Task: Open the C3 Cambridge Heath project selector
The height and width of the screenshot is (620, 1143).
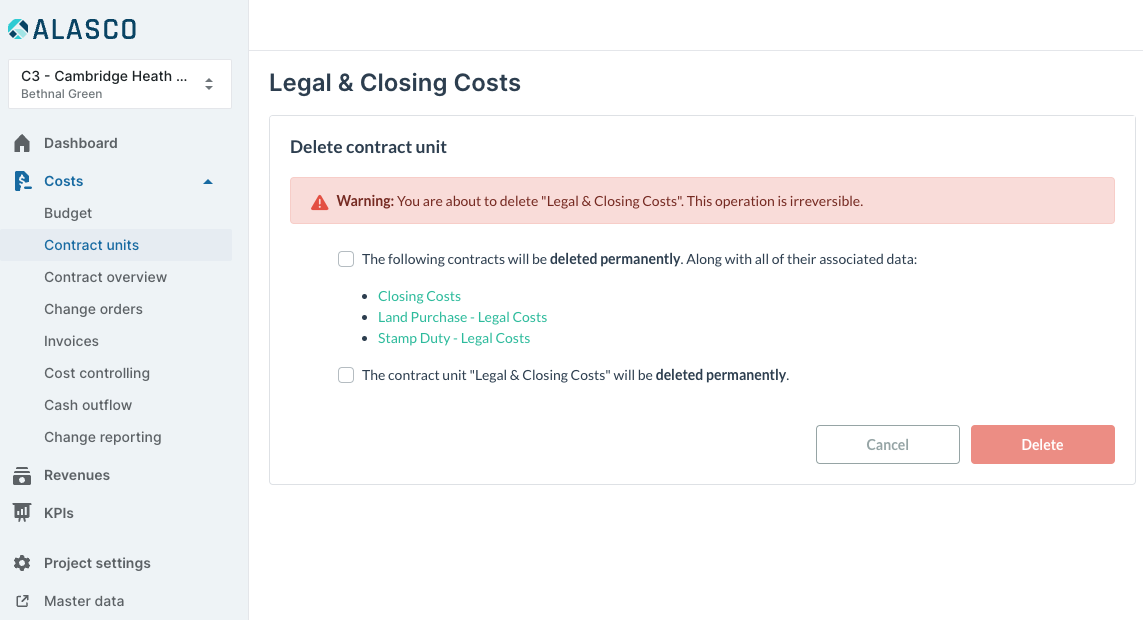Action: [x=120, y=85]
